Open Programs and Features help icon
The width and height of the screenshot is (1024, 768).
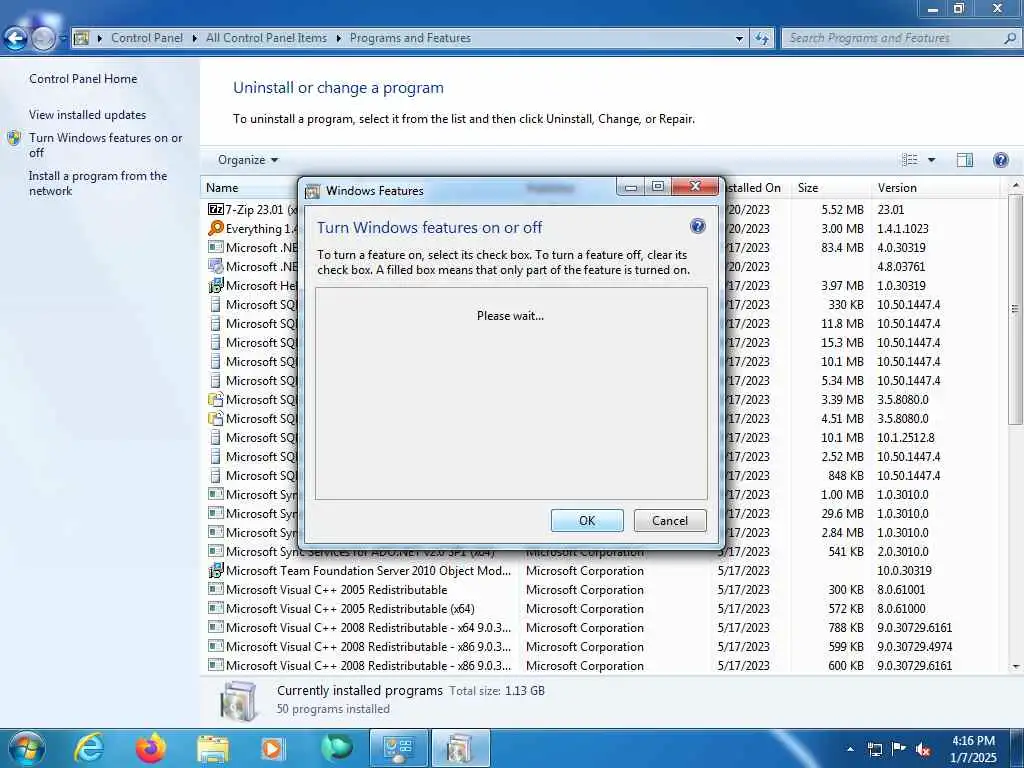pyautogui.click(x=1000, y=160)
